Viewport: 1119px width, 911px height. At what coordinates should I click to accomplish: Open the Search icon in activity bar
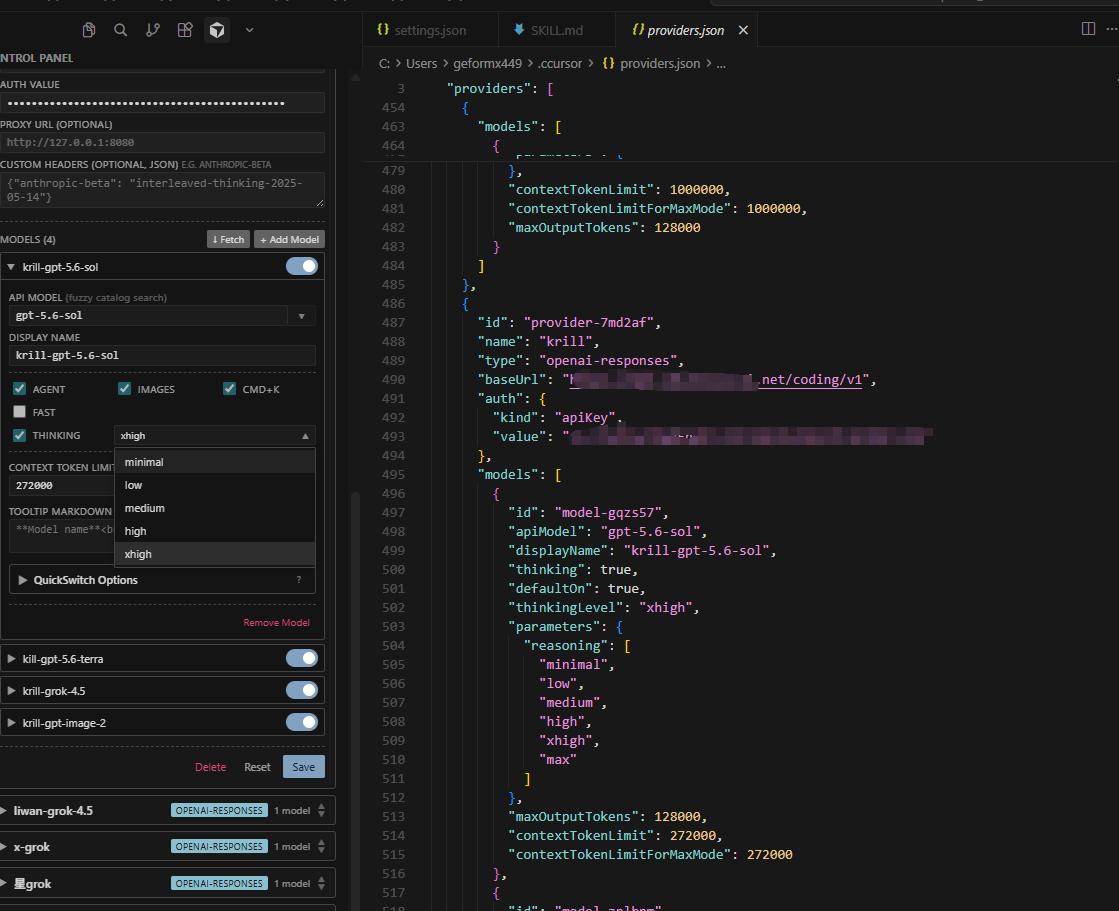121,30
